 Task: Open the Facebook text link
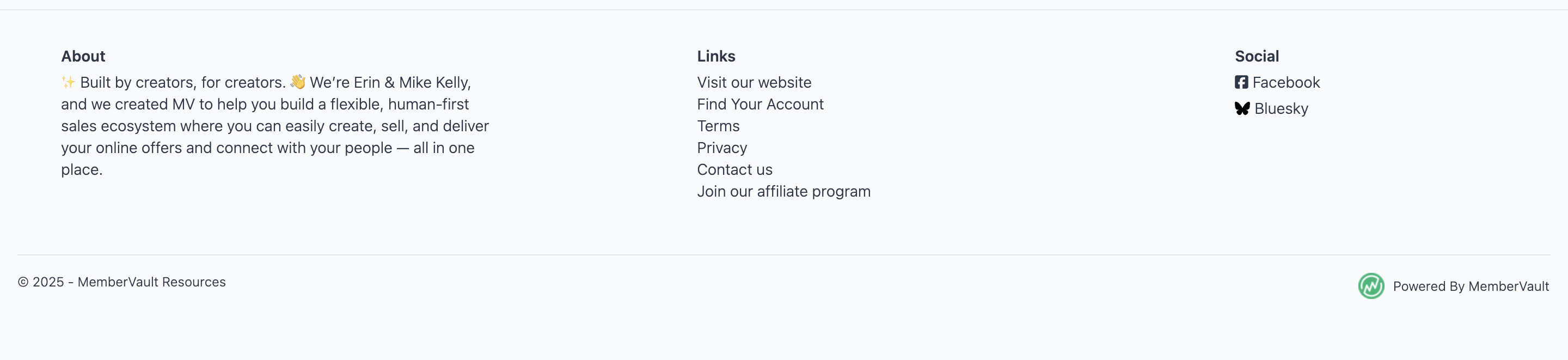coord(1285,82)
